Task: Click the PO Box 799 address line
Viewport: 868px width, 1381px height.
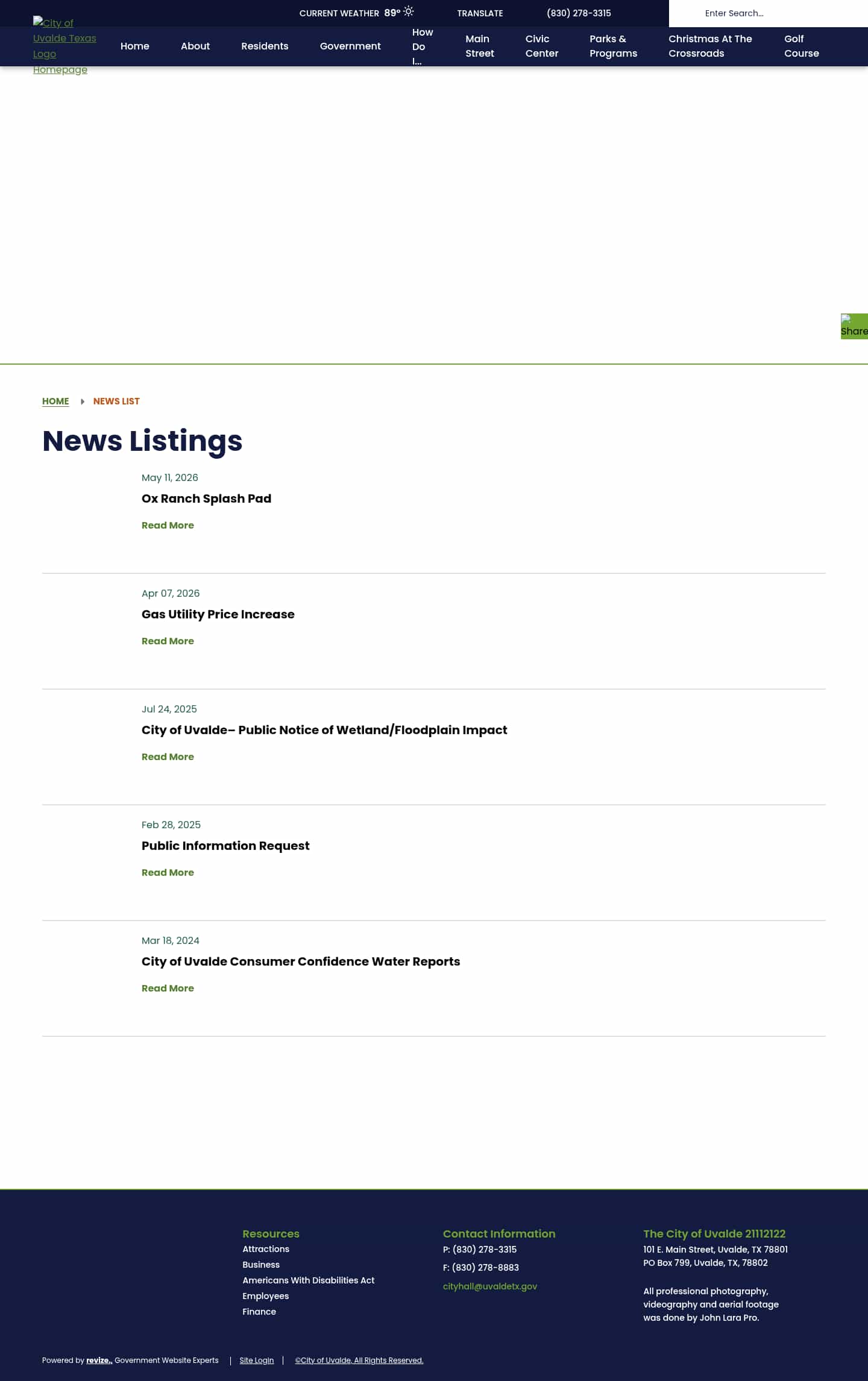Action: (x=705, y=1263)
